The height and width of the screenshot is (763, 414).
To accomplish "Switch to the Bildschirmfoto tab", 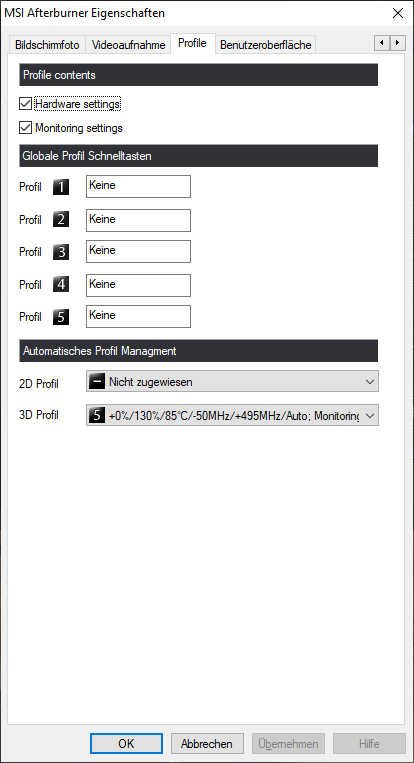I will pos(47,45).
